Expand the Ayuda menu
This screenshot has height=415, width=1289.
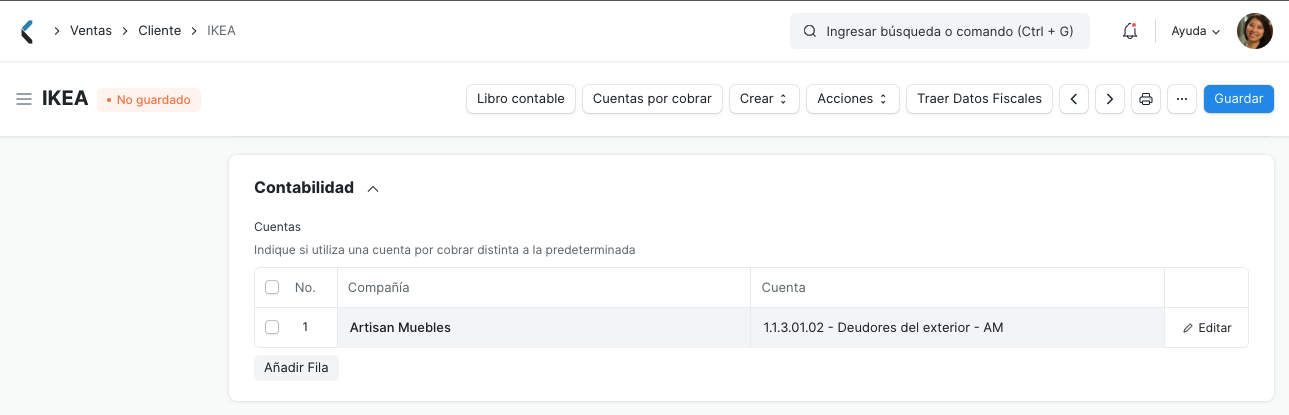pyautogui.click(x=1196, y=31)
